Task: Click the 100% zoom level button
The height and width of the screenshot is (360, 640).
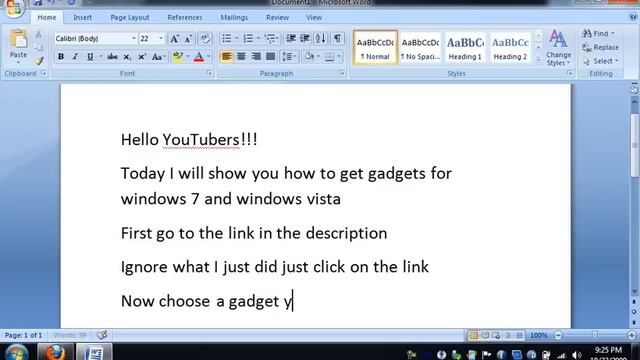Action: 538,336
